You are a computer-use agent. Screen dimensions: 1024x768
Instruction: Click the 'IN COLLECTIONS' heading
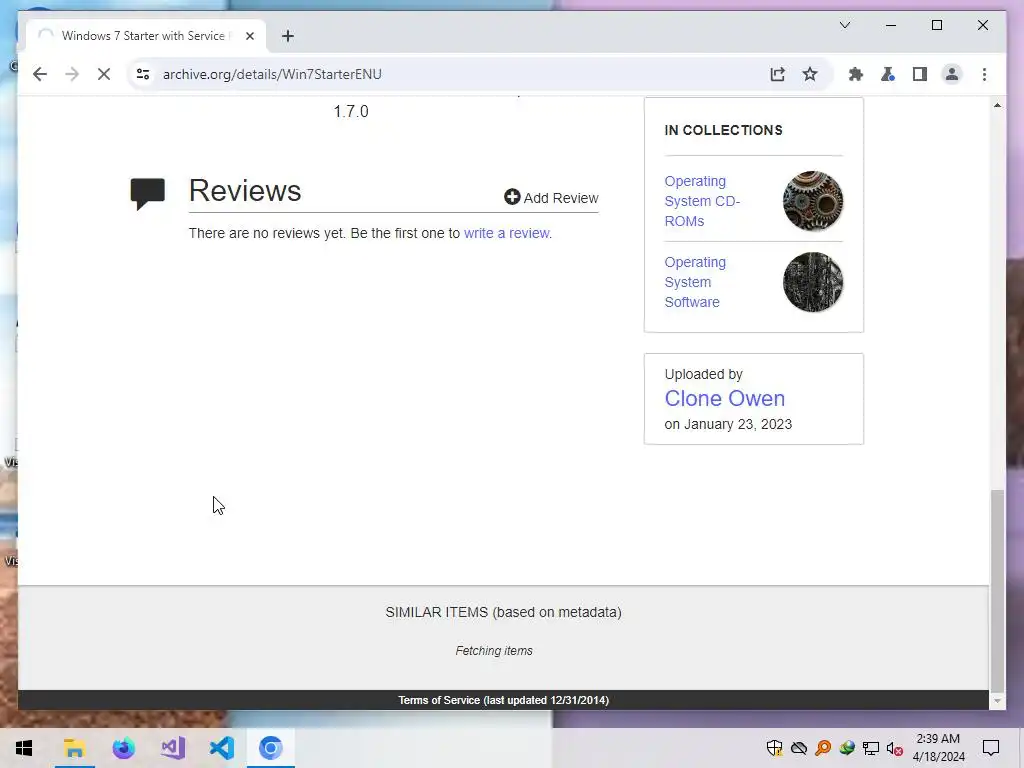(x=724, y=130)
